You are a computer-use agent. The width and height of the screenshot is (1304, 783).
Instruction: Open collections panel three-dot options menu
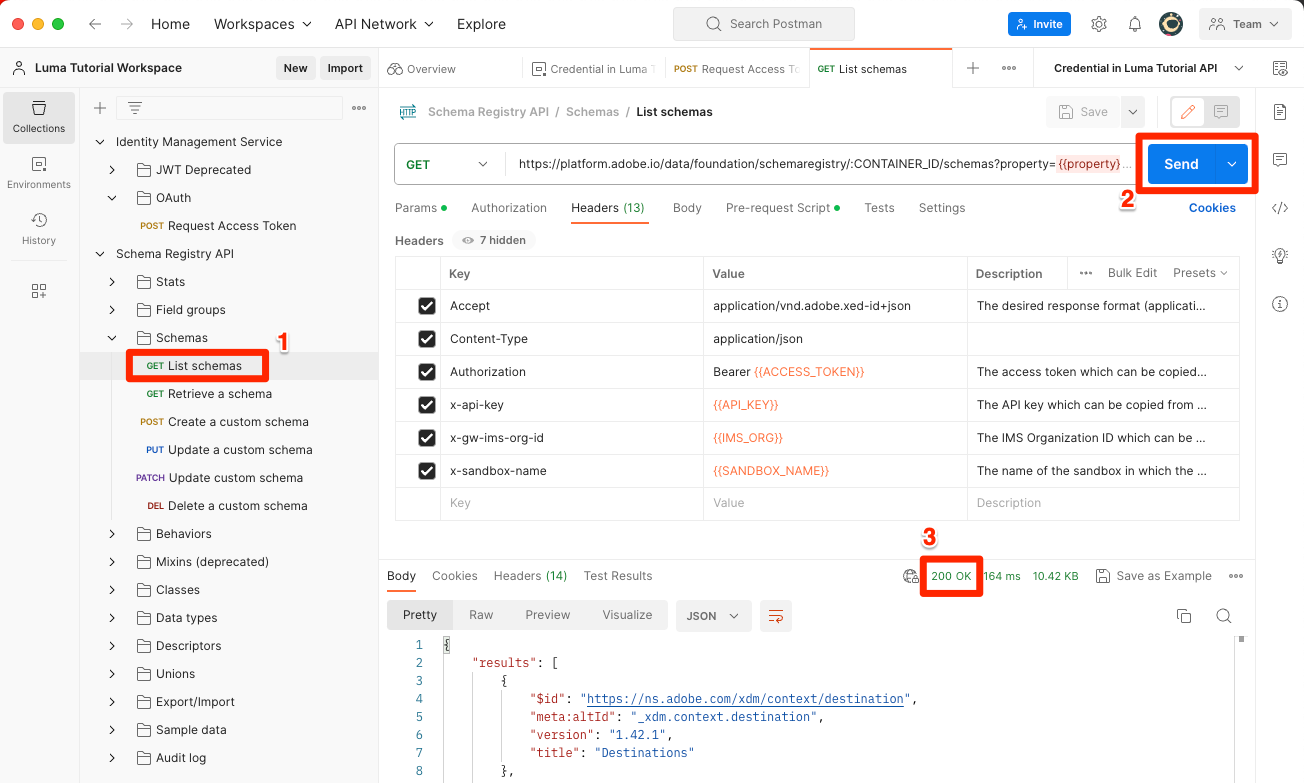coord(358,108)
